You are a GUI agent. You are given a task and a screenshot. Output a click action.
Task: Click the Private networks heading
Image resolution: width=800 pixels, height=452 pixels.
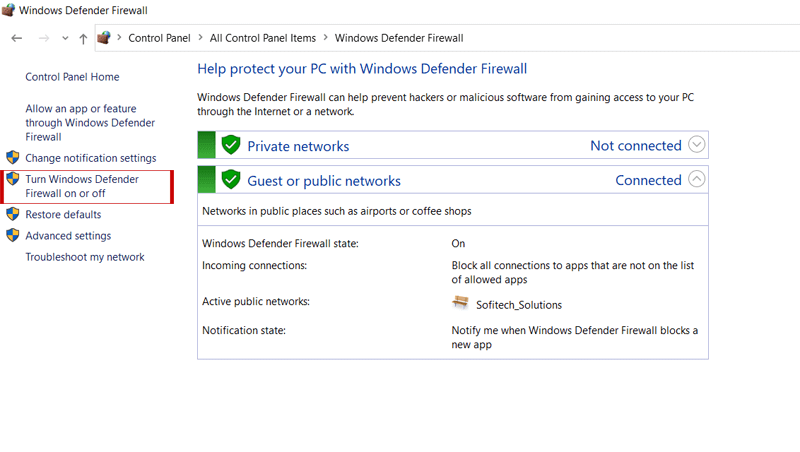(x=298, y=146)
